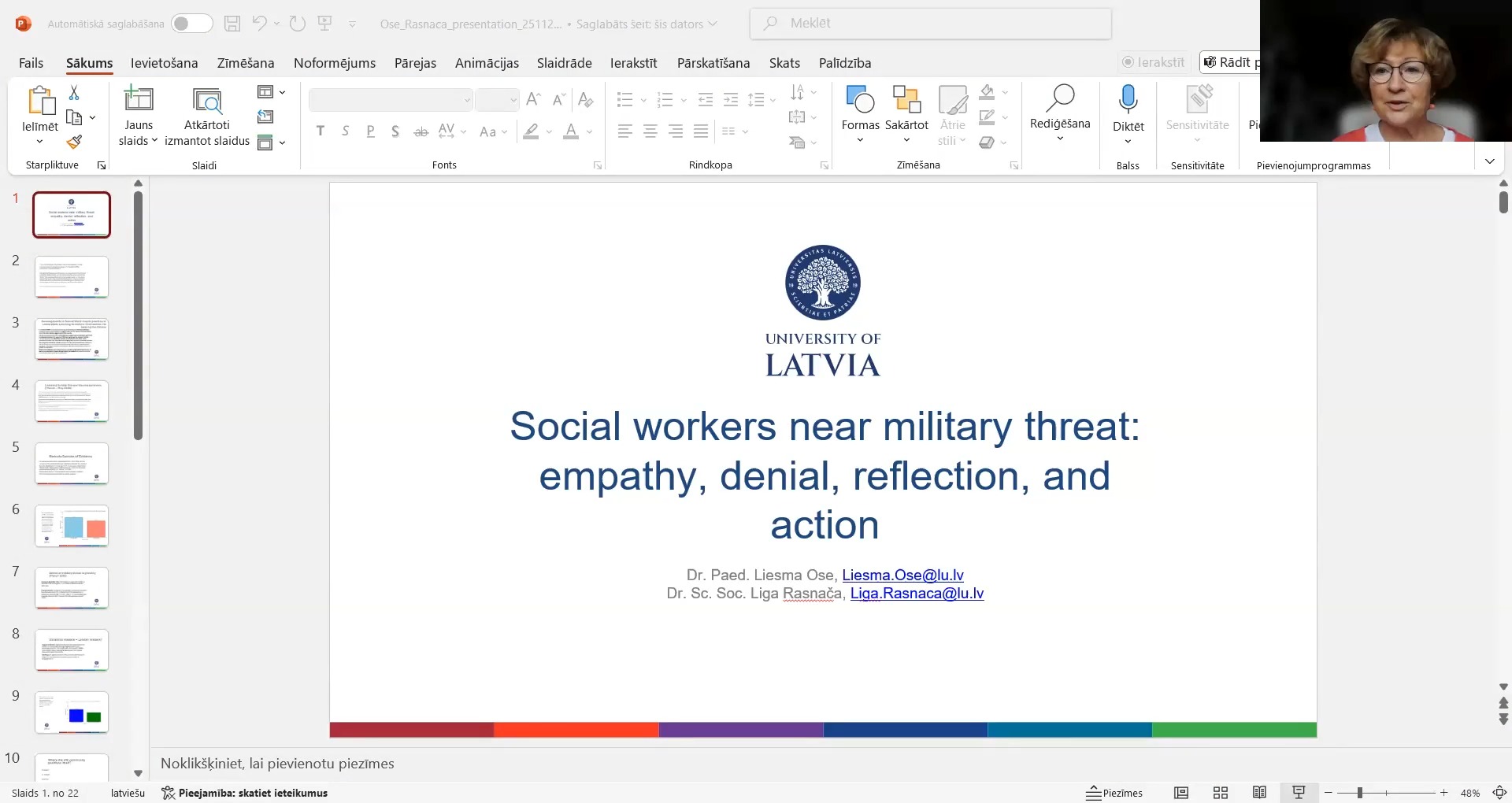Open the Liesma.Ose@lu.lv email link
Viewport: 1512px width, 803px height.
[902, 575]
